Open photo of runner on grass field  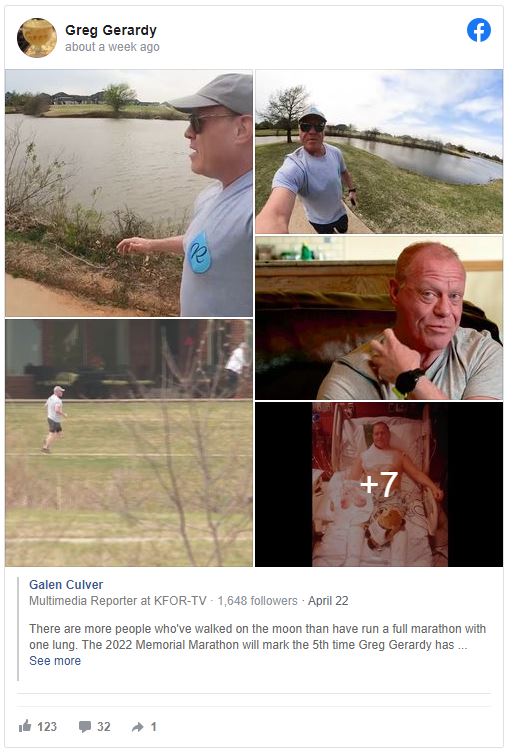tap(129, 443)
